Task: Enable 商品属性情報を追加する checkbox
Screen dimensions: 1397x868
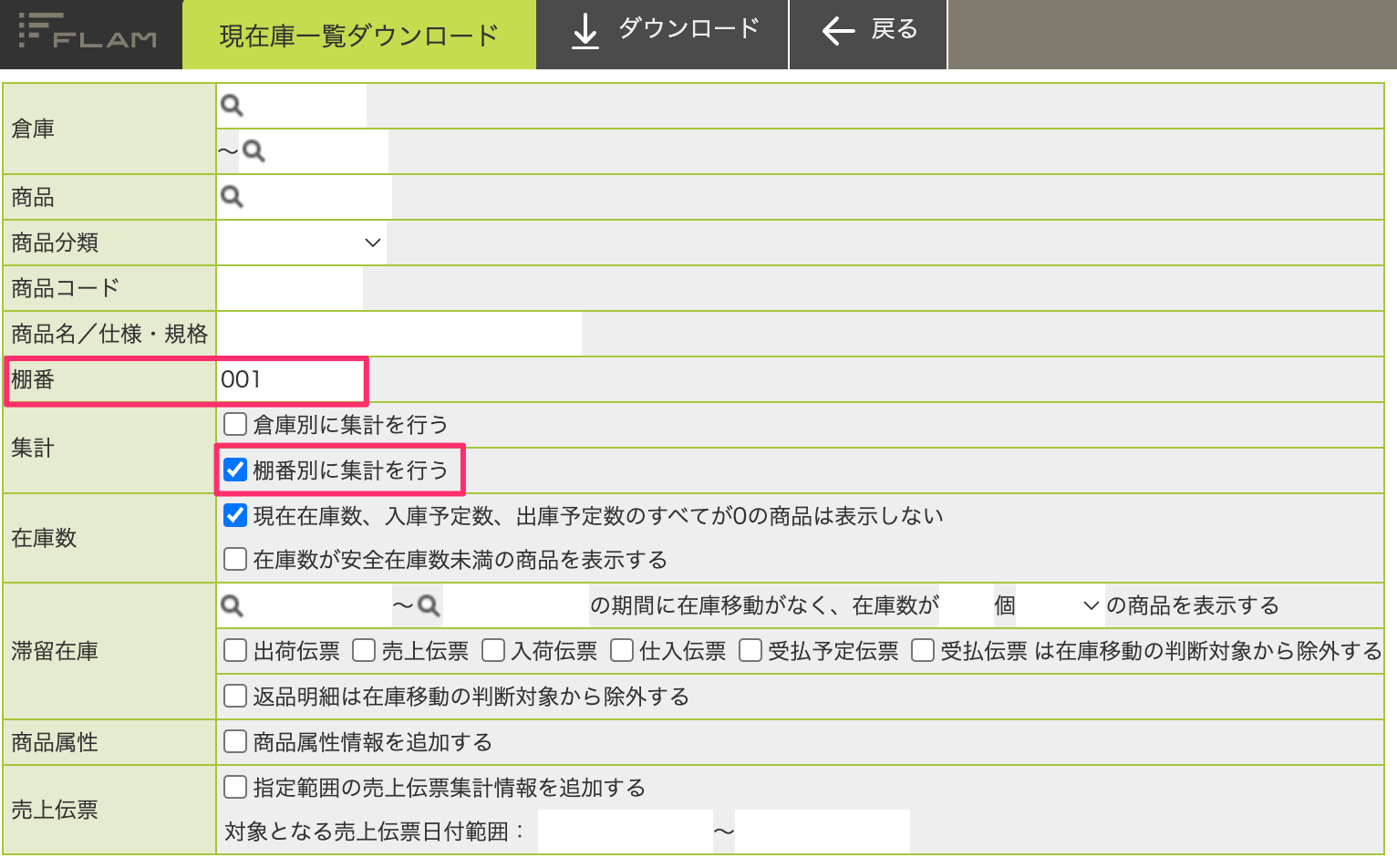Action: coord(235,741)
